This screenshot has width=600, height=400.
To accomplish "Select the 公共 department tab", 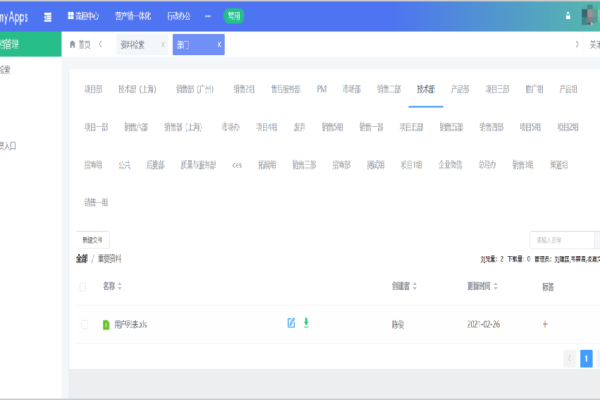I will 124,165.
